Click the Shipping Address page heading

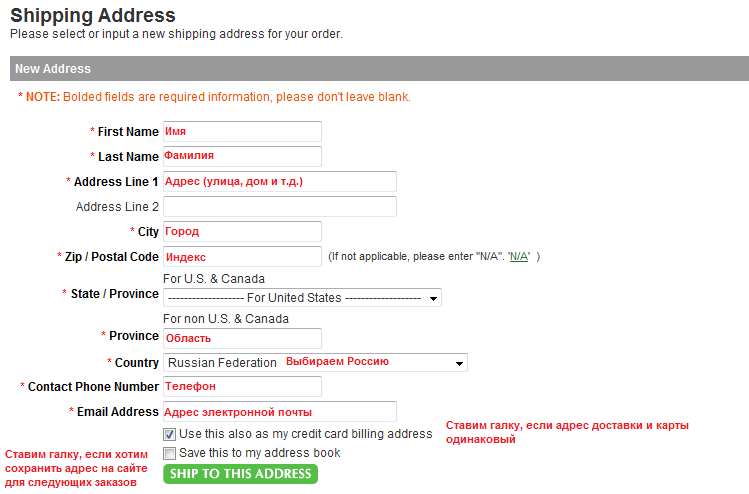93,16
